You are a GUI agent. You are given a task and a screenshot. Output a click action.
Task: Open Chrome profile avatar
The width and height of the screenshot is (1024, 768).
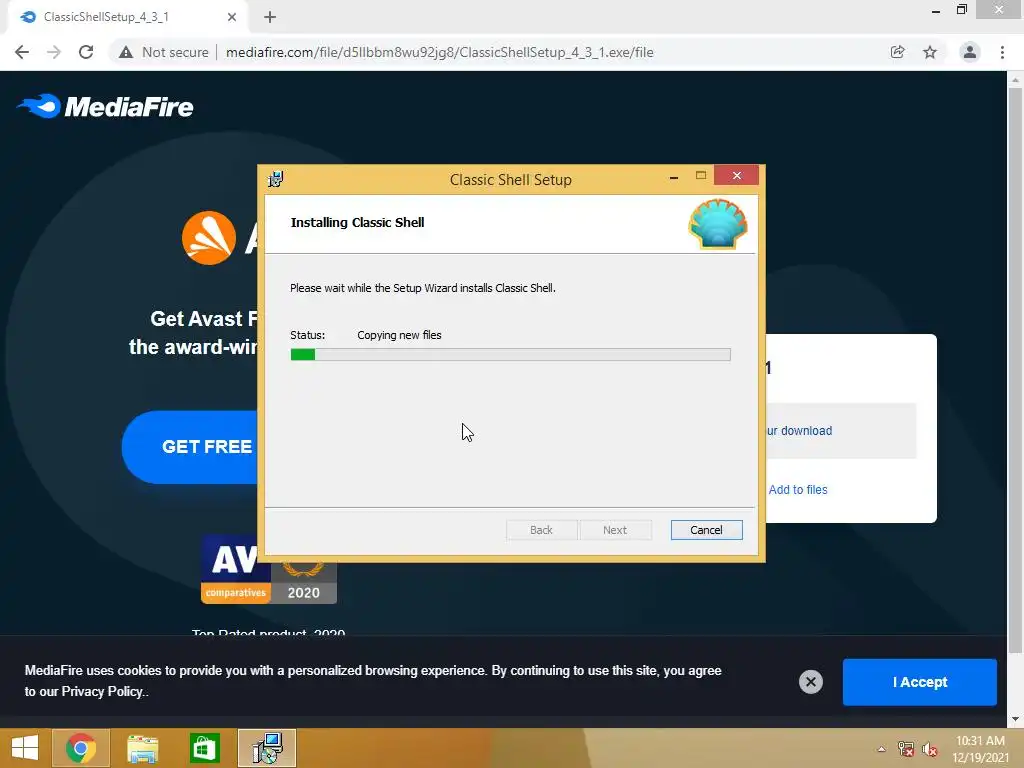pos(970,52)
